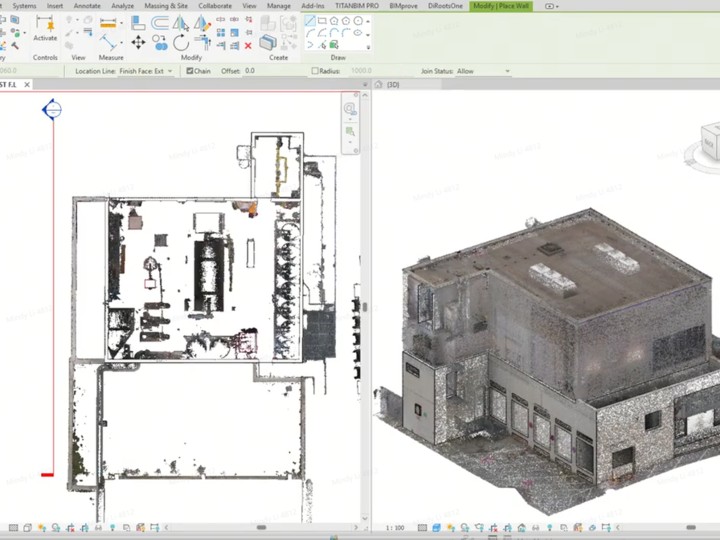Select the Start-End-Radius Arc tool

coord(310,33)
